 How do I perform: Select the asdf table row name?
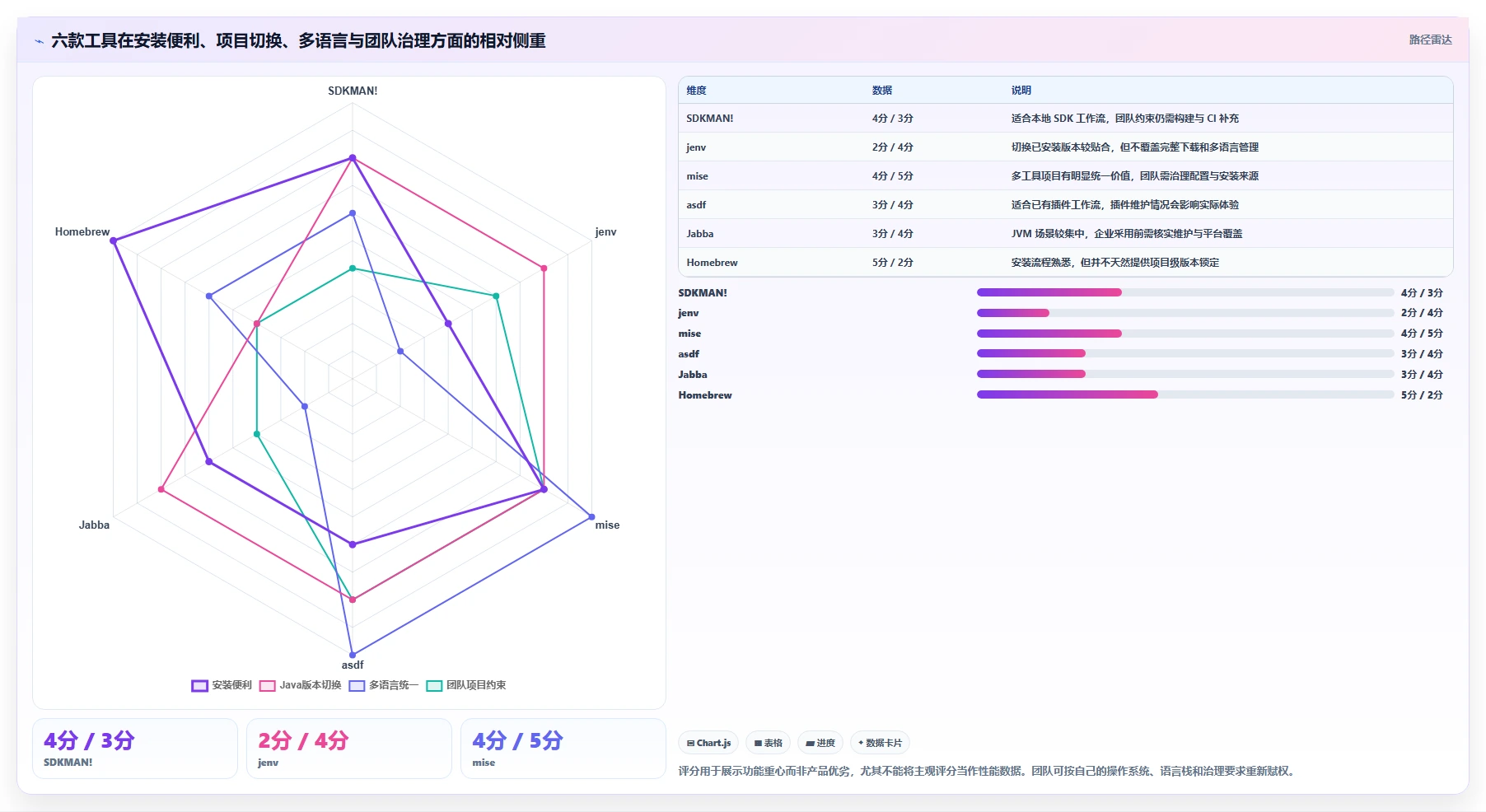click(696, 205)
